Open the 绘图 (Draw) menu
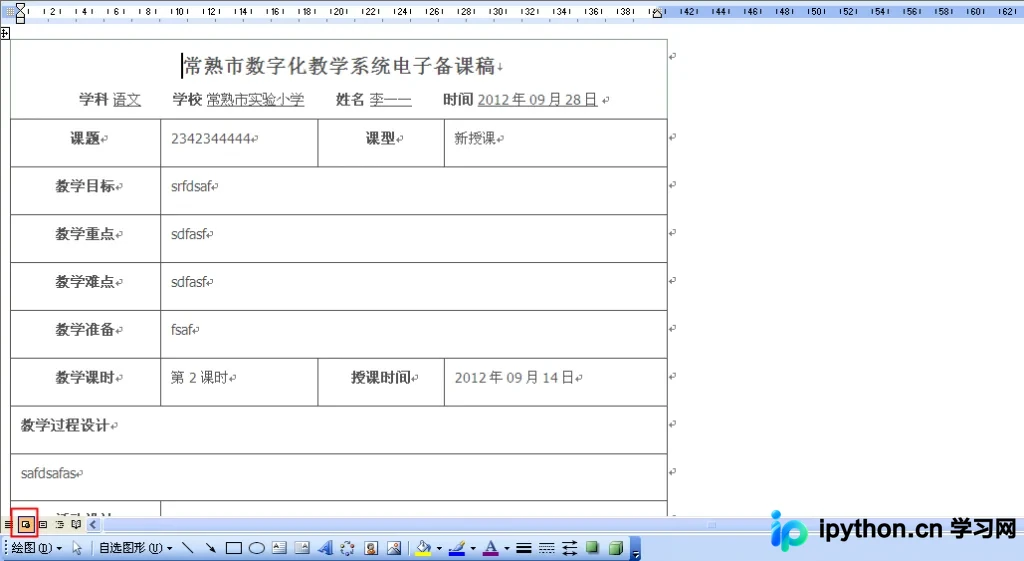The width and height of the screenshot is (1024, 561). [37, 548]
